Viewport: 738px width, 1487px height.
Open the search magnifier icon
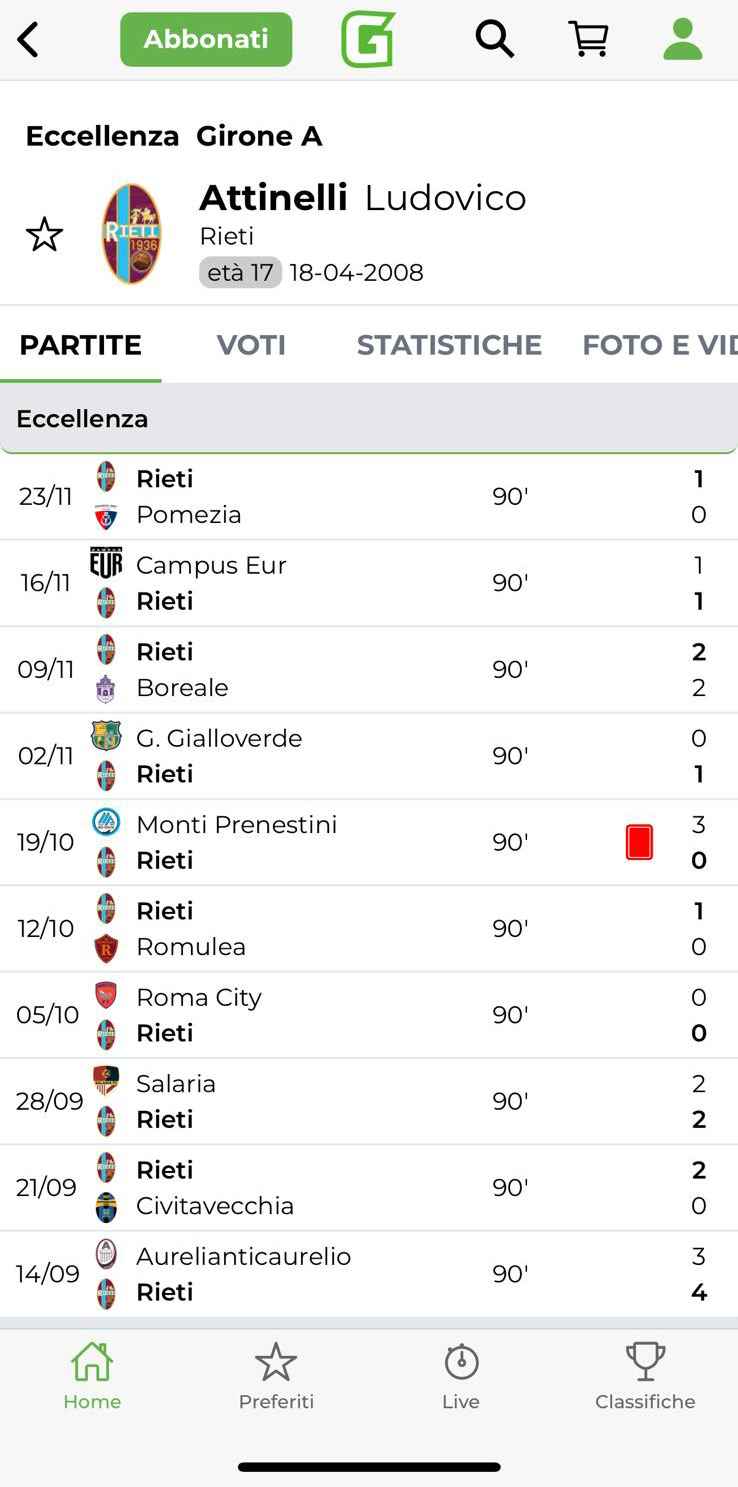click(x=494, y=40)
